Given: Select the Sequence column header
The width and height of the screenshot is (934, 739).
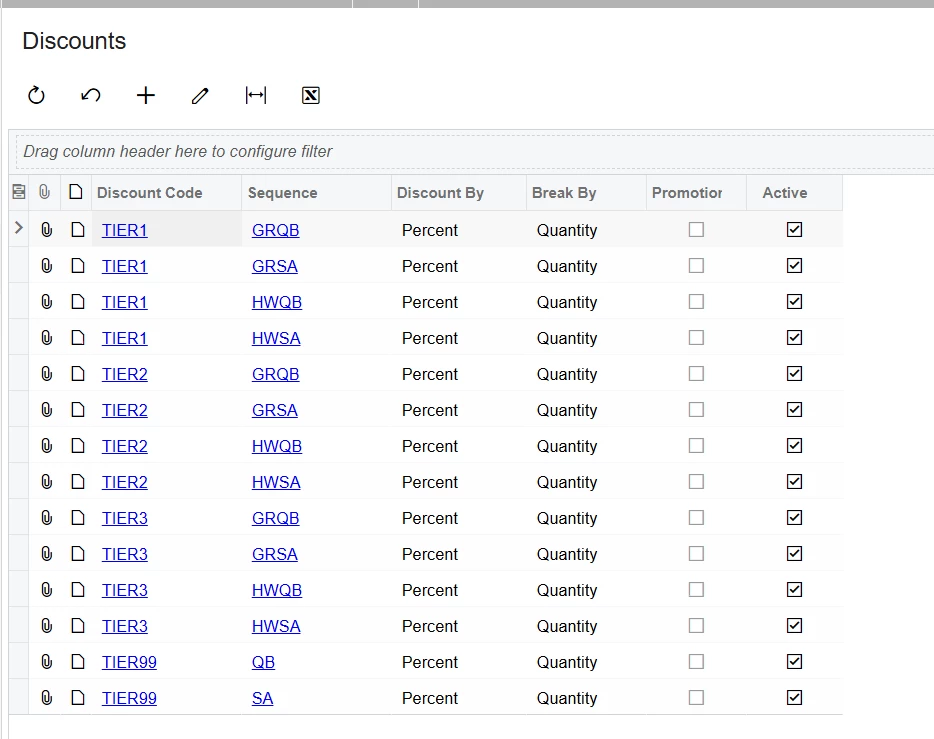Looking at the screenshot, I should click(283, 193).
